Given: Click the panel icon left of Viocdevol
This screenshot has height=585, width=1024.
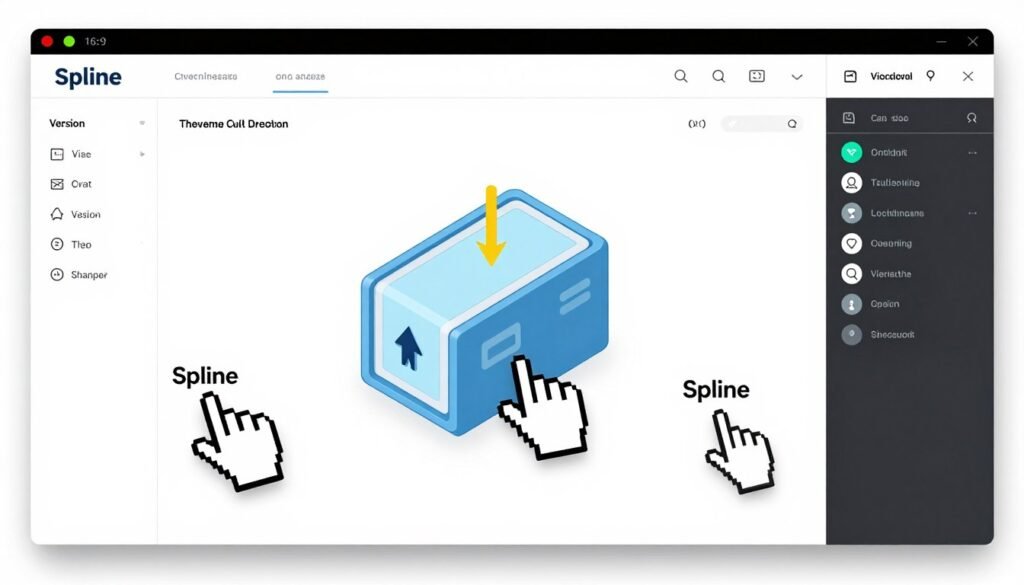Looking at the screenshot, I should (x=850, y=76).
